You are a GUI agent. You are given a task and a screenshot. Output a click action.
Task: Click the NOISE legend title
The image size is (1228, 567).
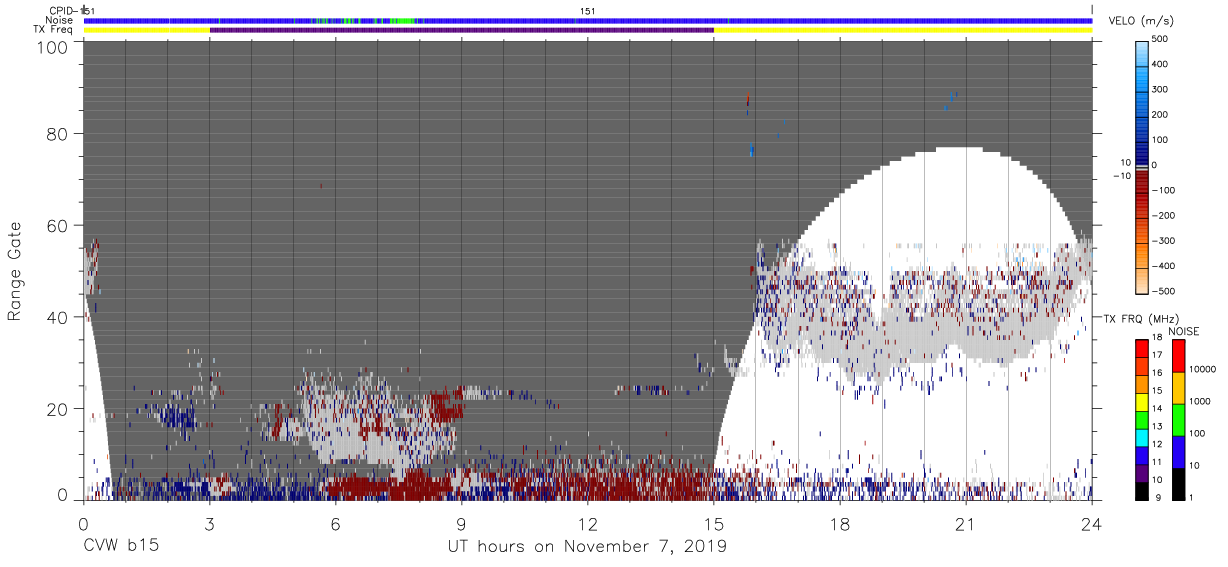pos(1183,331)
